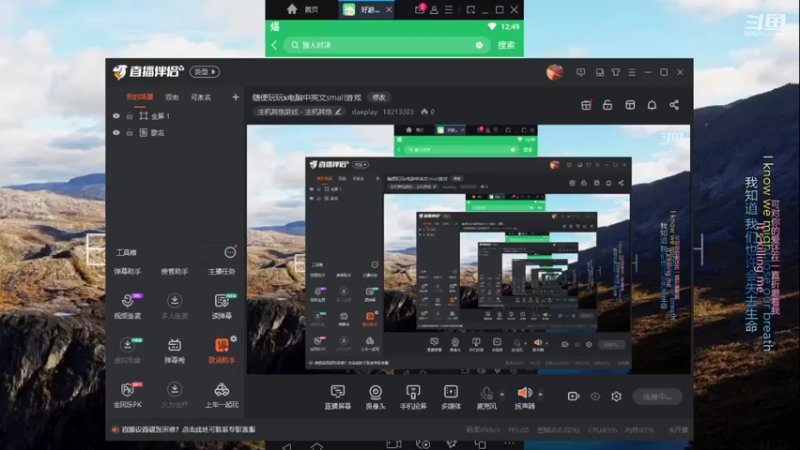Viewport: 800px width, 450px height.
Task: Open emulator user account icon
Action: click(434, 10)
